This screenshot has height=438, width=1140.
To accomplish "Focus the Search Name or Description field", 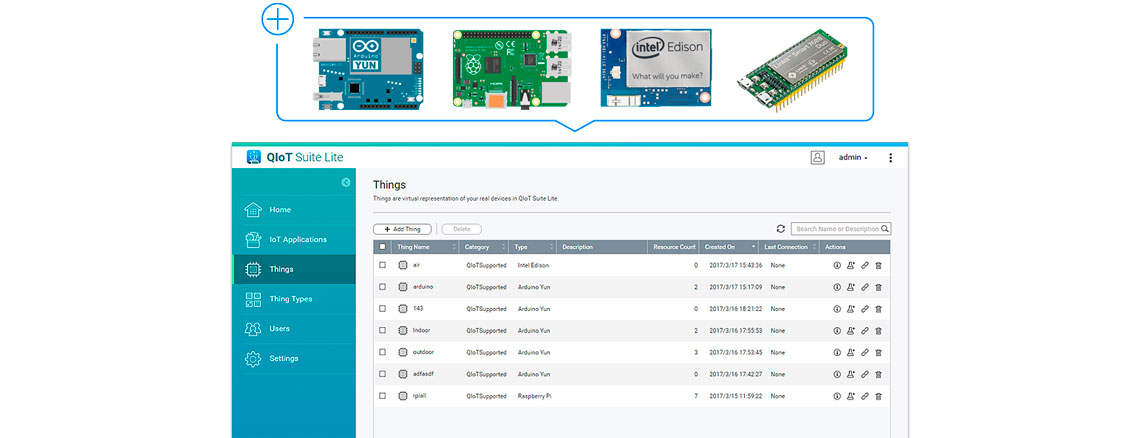I will (x=835, y=229).
